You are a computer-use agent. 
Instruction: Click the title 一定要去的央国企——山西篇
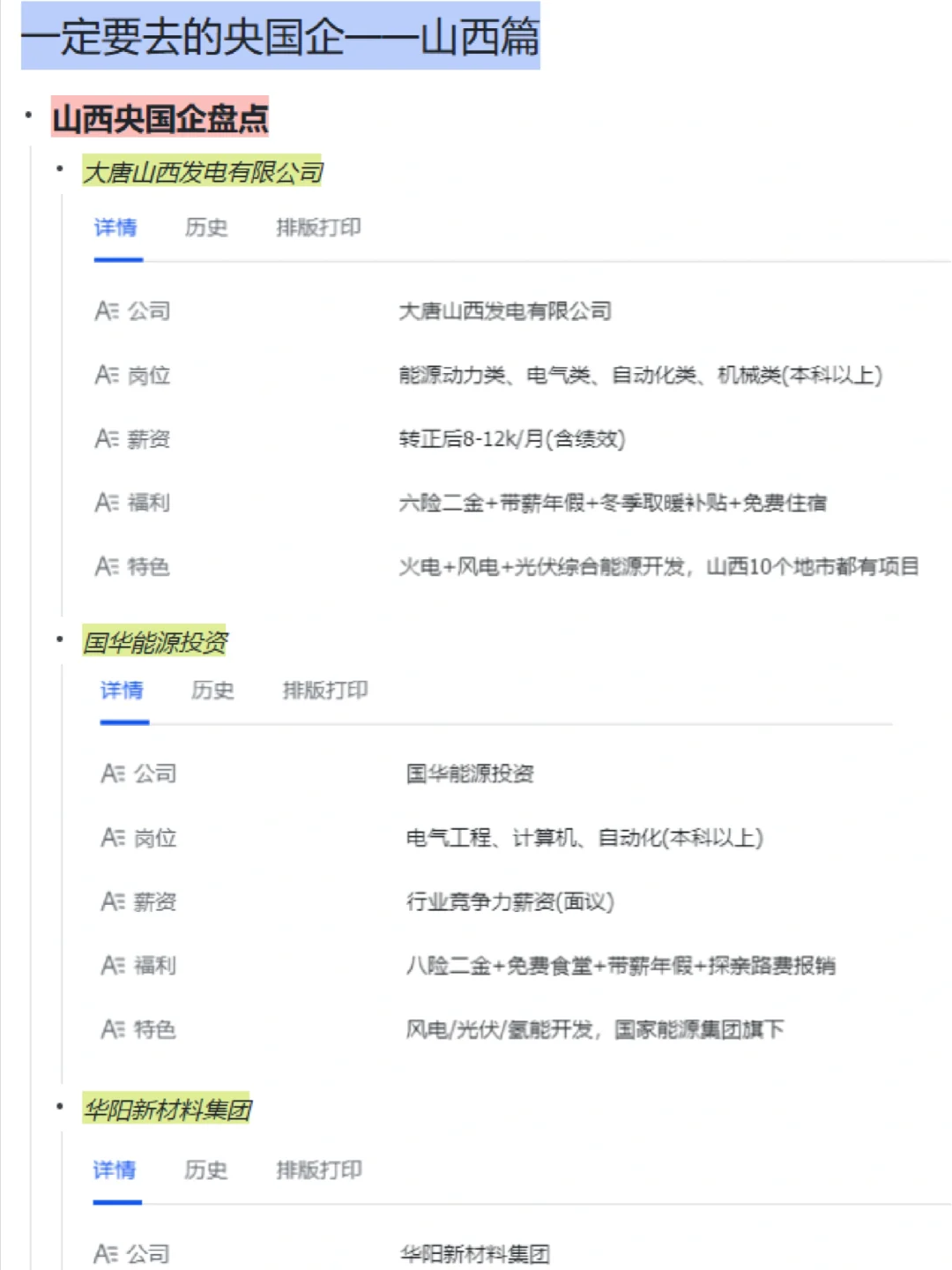click(x=280, y=36)
